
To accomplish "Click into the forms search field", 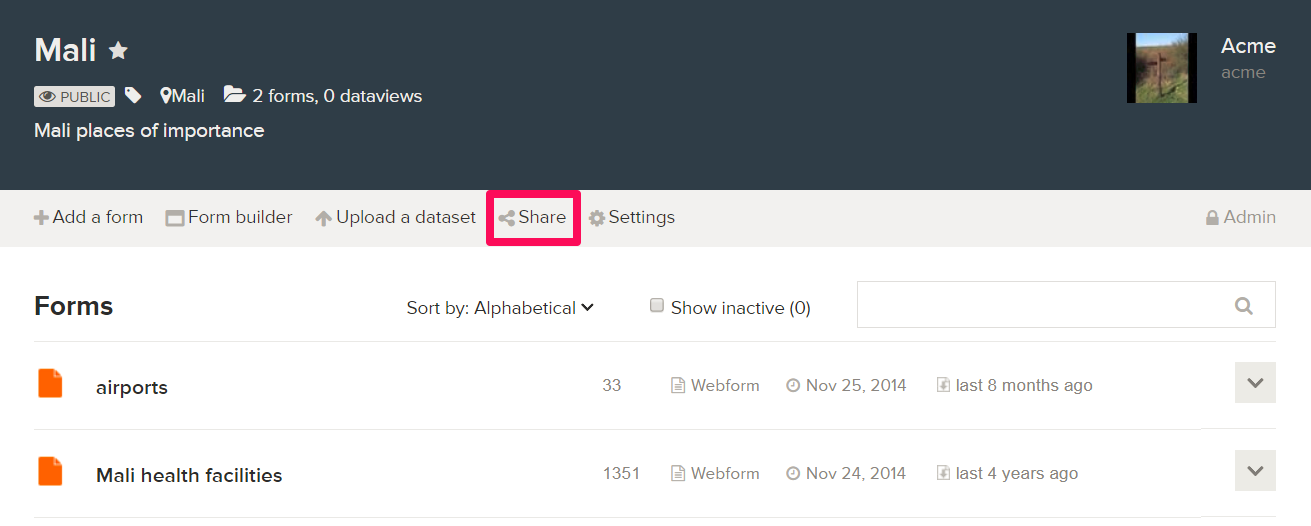I will [x=1040, y=305].
